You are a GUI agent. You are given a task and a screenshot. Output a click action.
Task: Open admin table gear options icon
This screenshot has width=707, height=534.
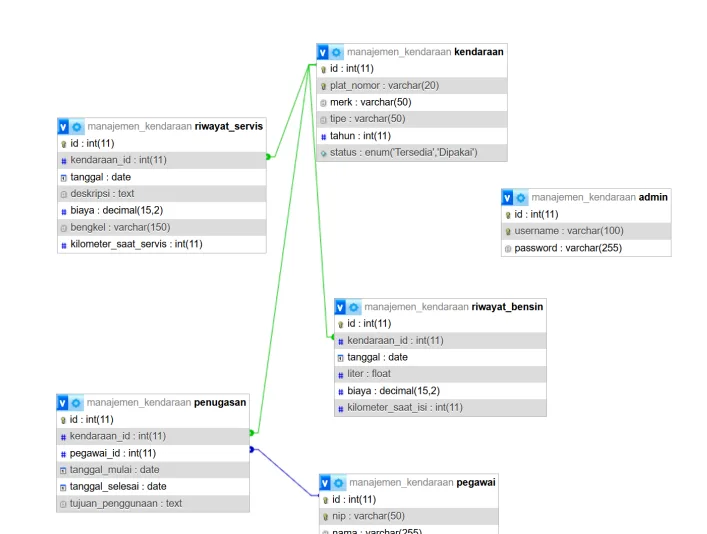click(521, 198)
